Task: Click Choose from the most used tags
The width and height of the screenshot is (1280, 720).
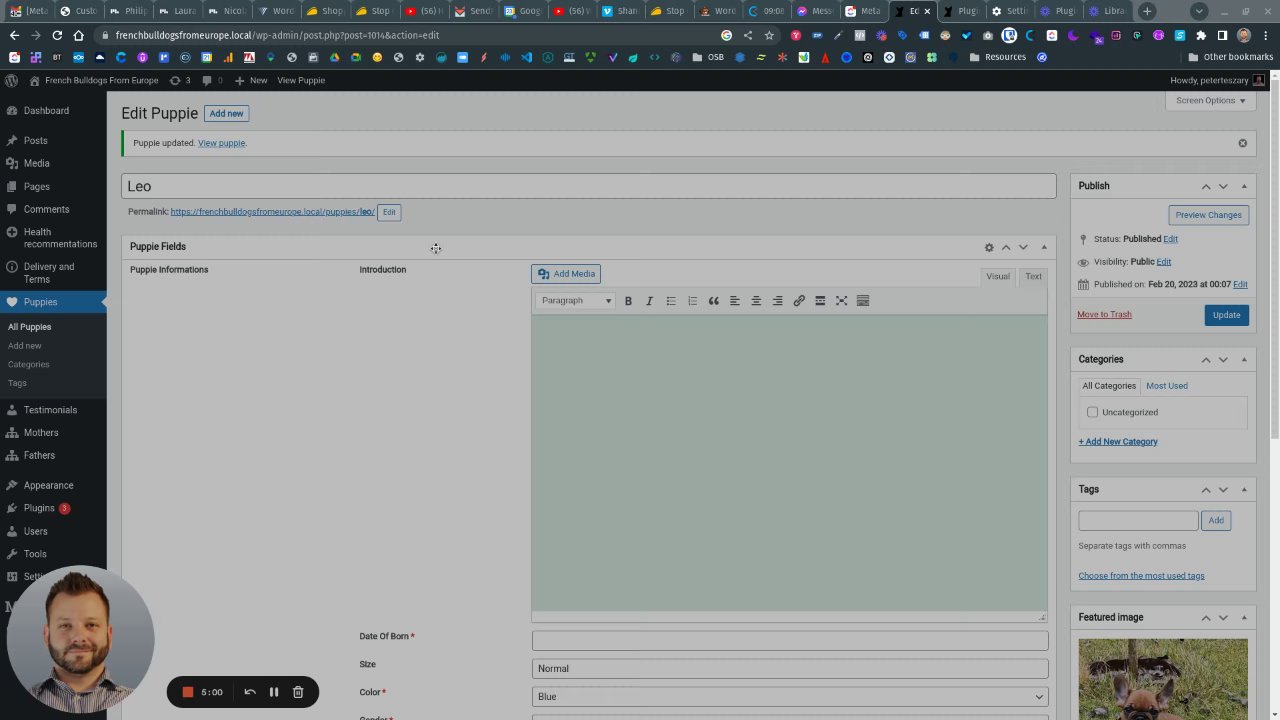Action: click(x=1141, y=576)
